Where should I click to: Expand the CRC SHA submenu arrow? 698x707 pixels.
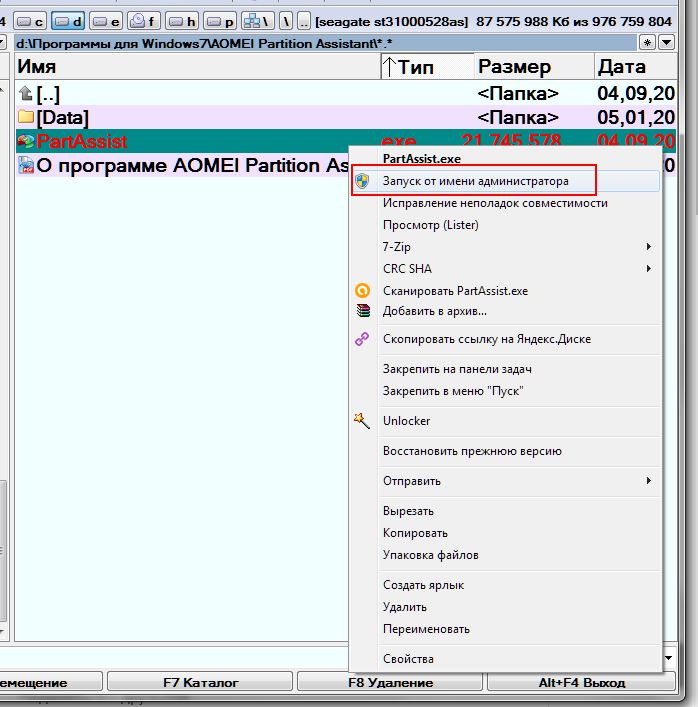648,268
